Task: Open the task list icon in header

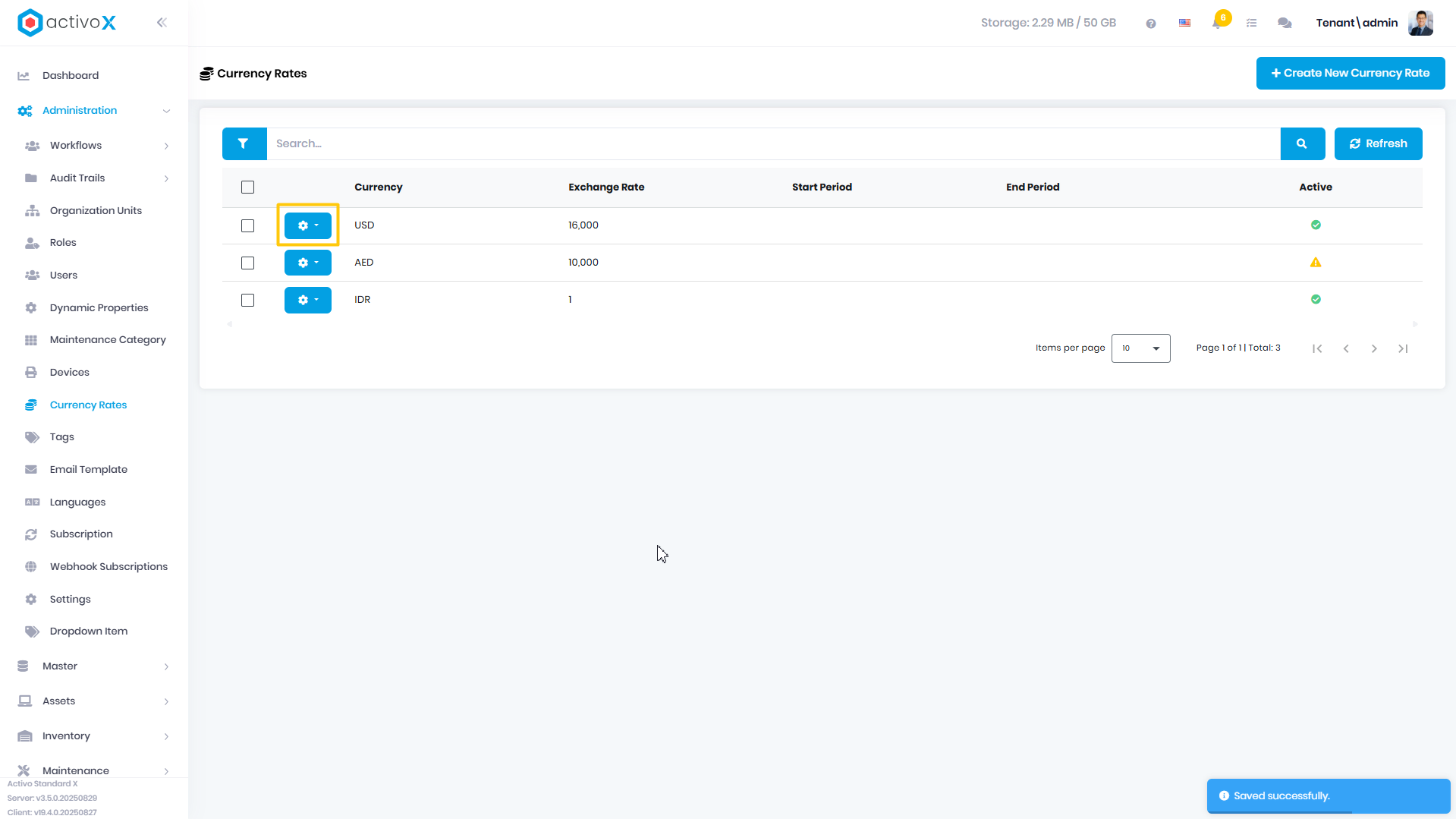Action: 1252,24
